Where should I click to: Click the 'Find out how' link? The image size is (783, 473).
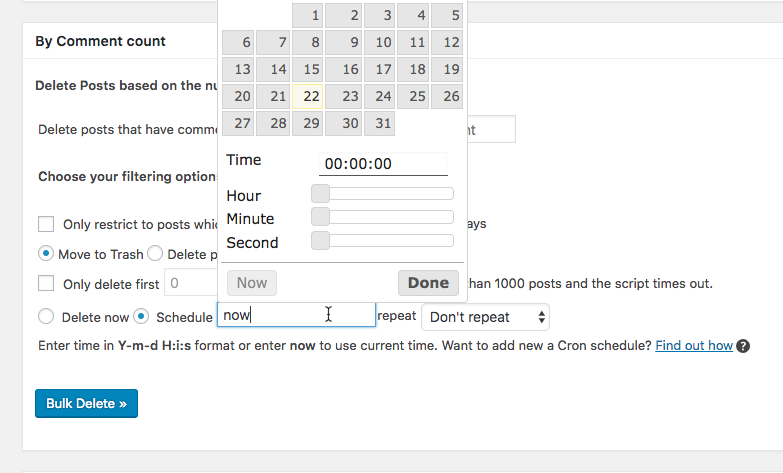[694, 346]
